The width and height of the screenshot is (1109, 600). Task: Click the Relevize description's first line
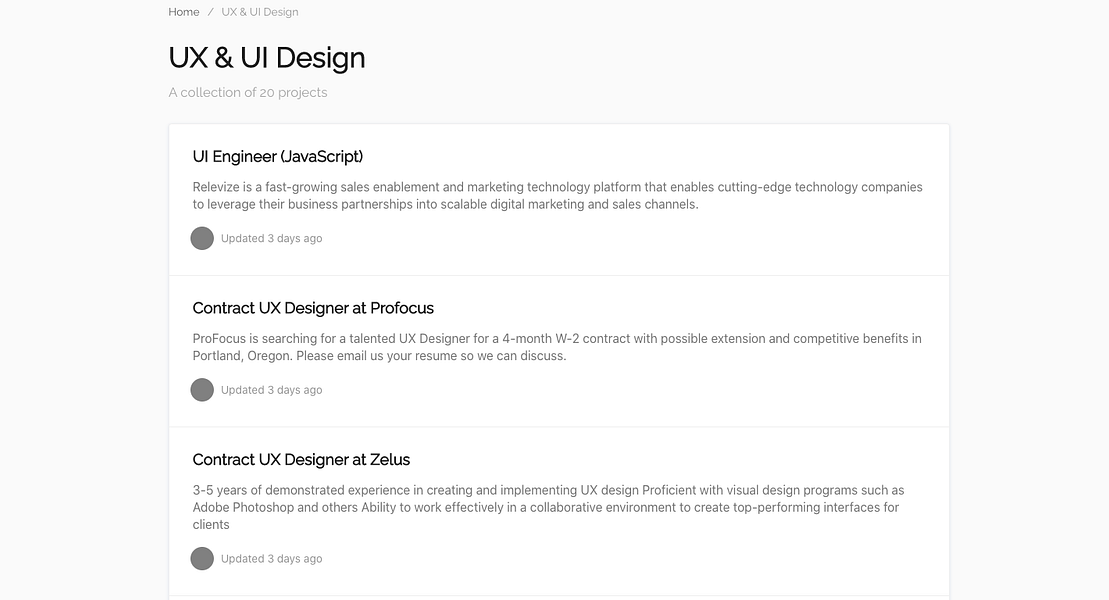557,187
